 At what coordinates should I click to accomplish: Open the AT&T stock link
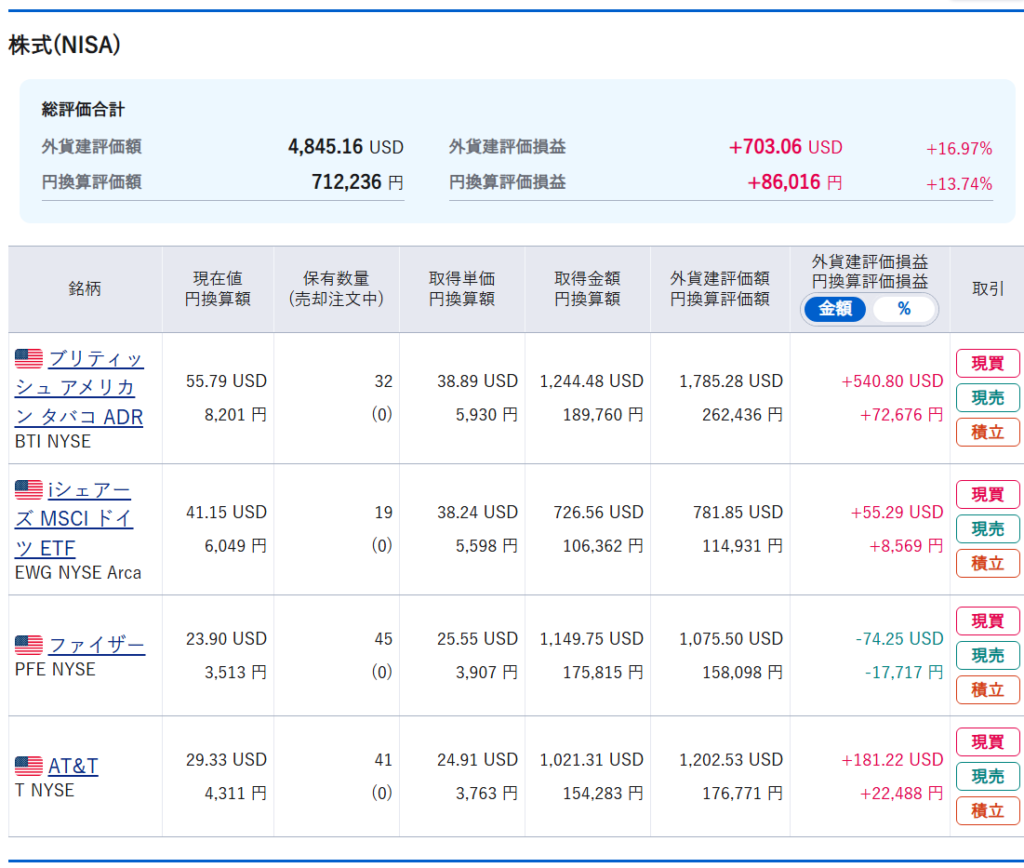(73, 766)
